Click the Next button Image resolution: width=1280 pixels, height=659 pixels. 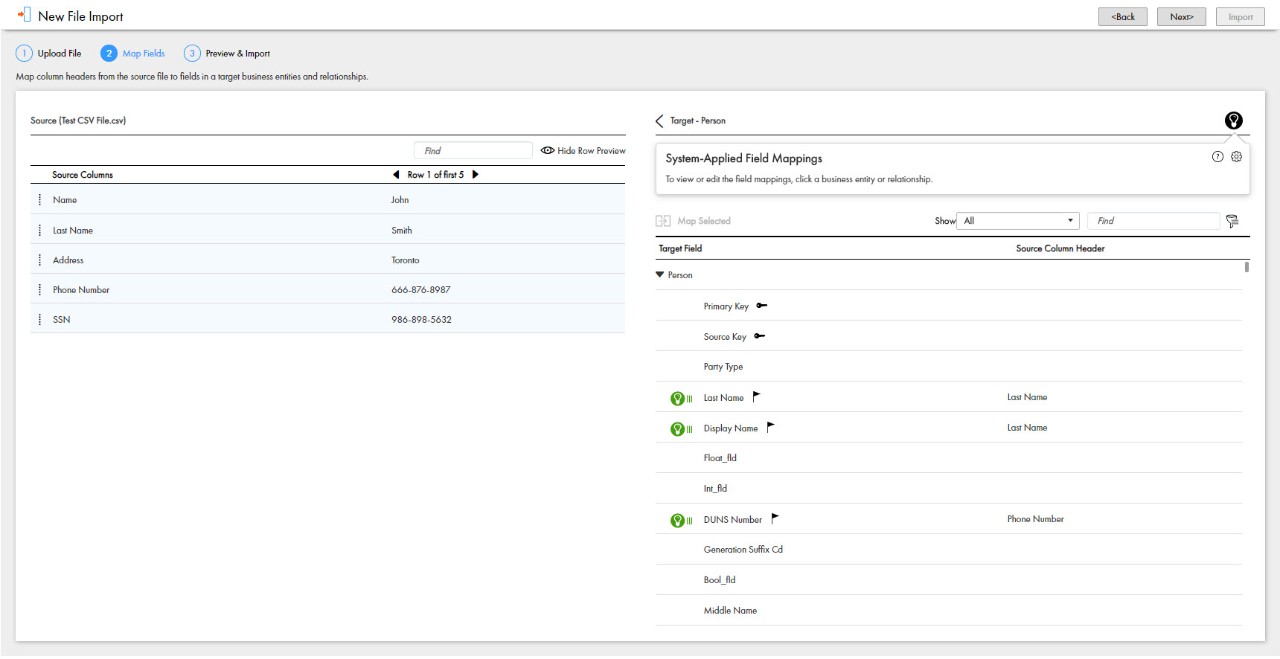pyautogui.click(x=1181, y=17)
